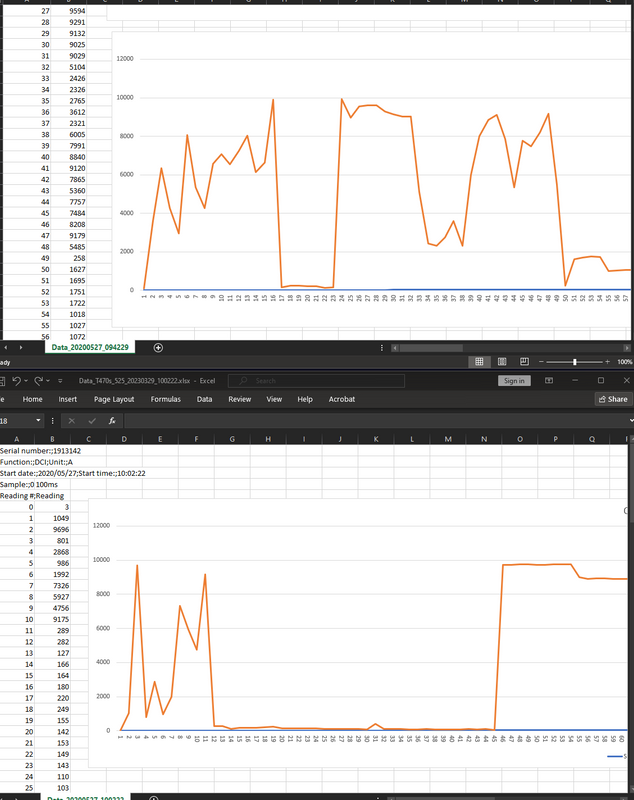The width and height of the screenshot is (634, 800).
Task: Click the horizontal scrollbar thumb in upper window
Action: (432, 348)
